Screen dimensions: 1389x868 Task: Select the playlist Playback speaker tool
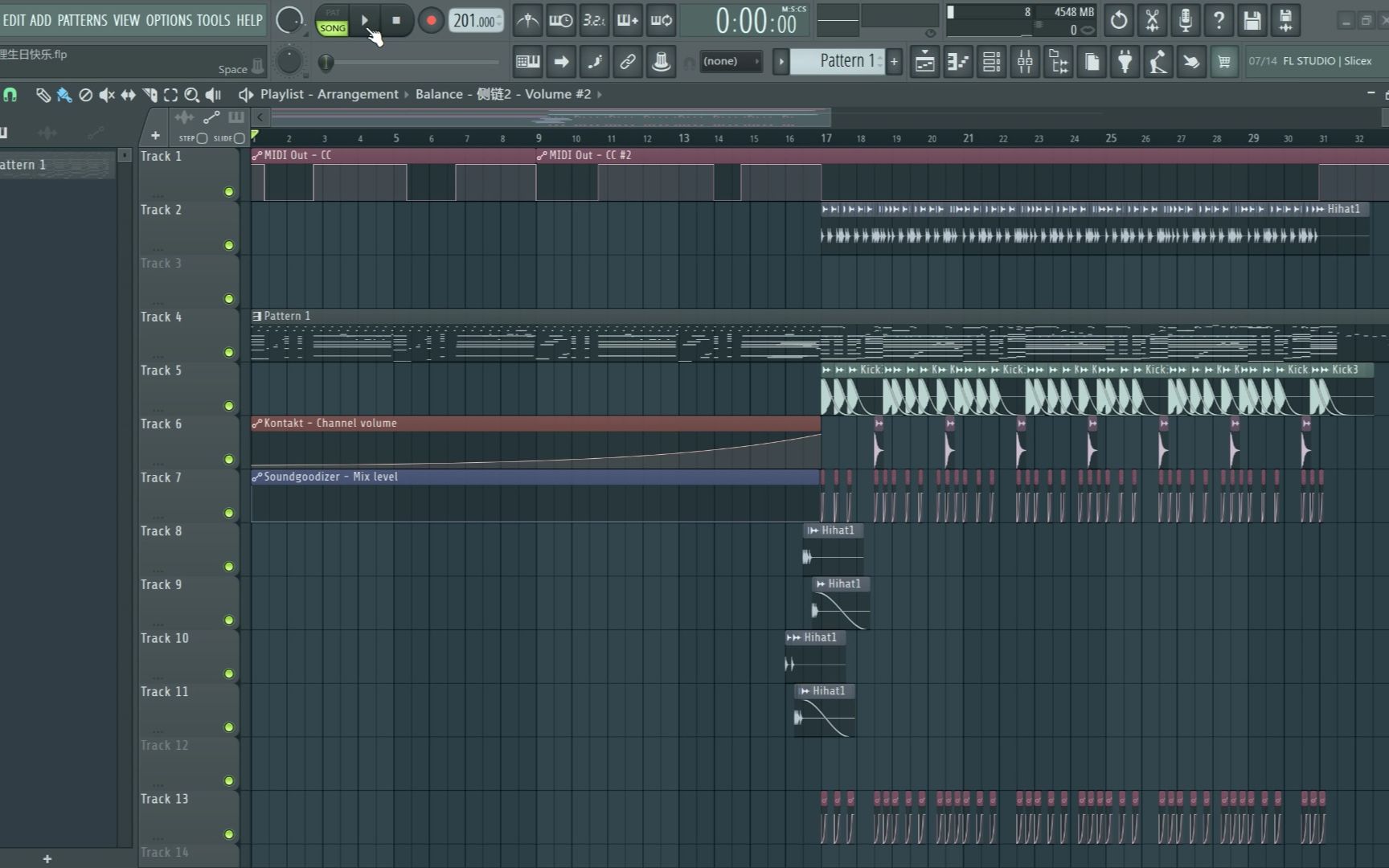[x=213, y=95]
